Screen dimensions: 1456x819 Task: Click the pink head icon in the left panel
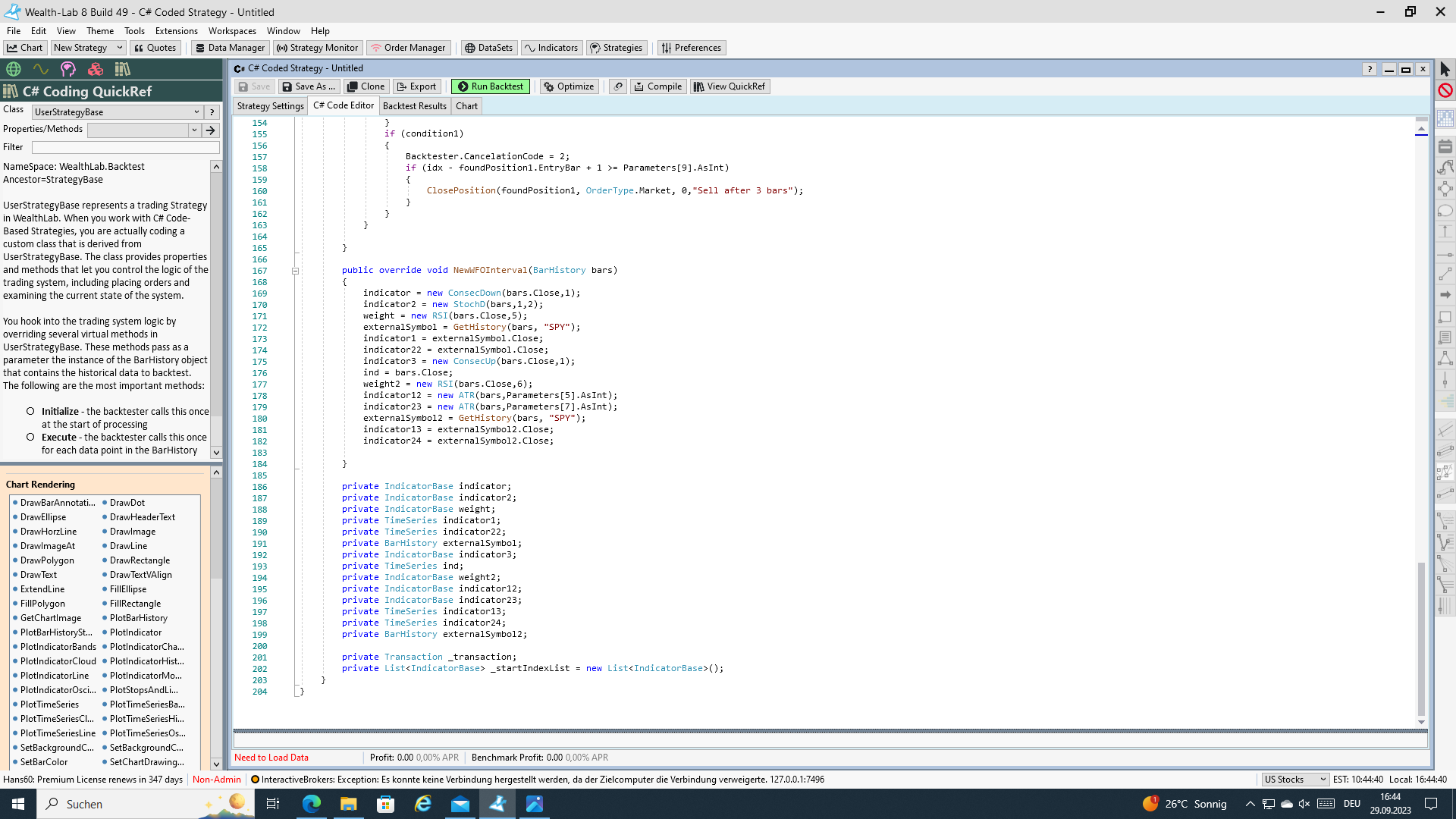coord(68,69)
